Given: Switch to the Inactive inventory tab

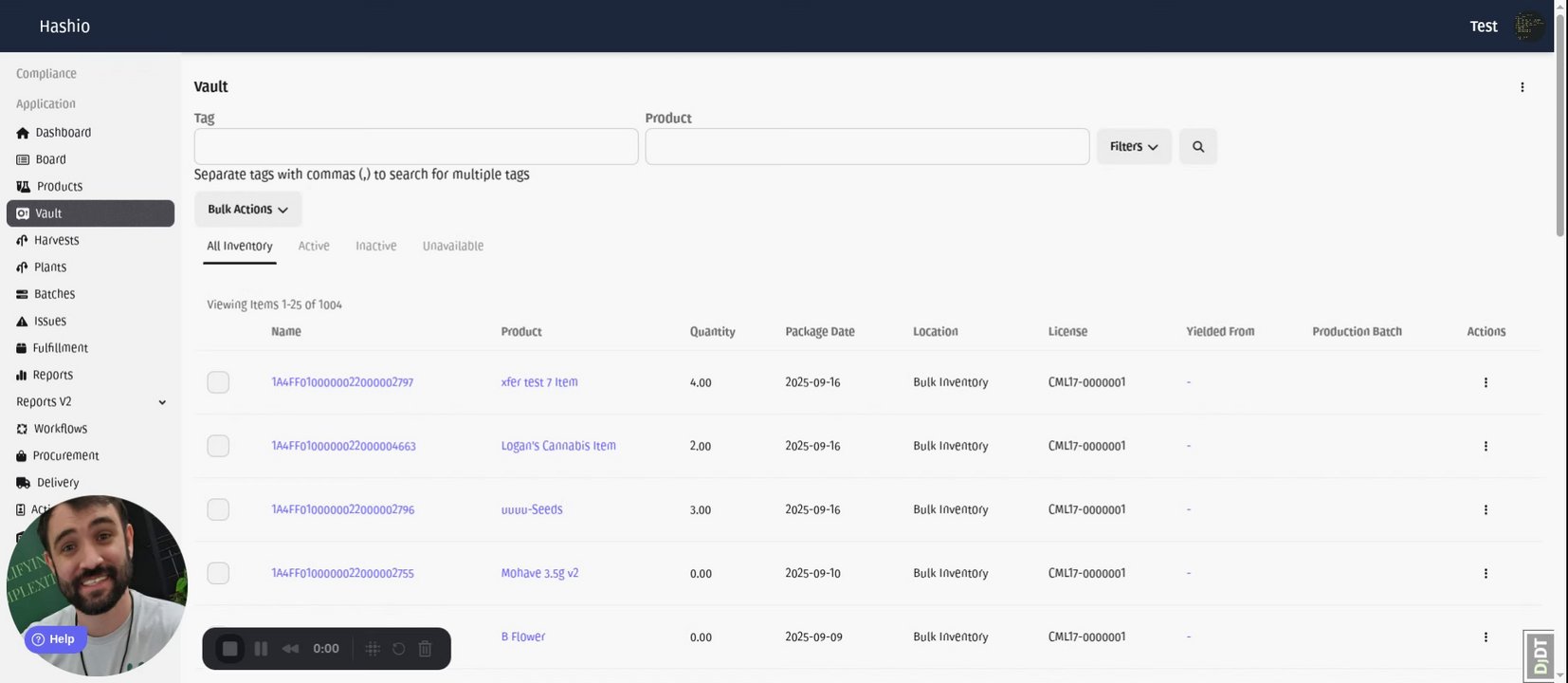Looking at the screenshot, I should 376,246.
